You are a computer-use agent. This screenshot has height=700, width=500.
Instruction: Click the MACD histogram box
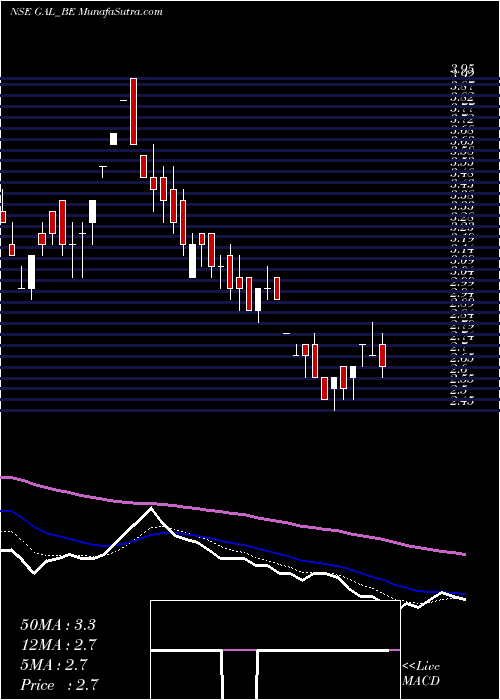coord(275,650)
